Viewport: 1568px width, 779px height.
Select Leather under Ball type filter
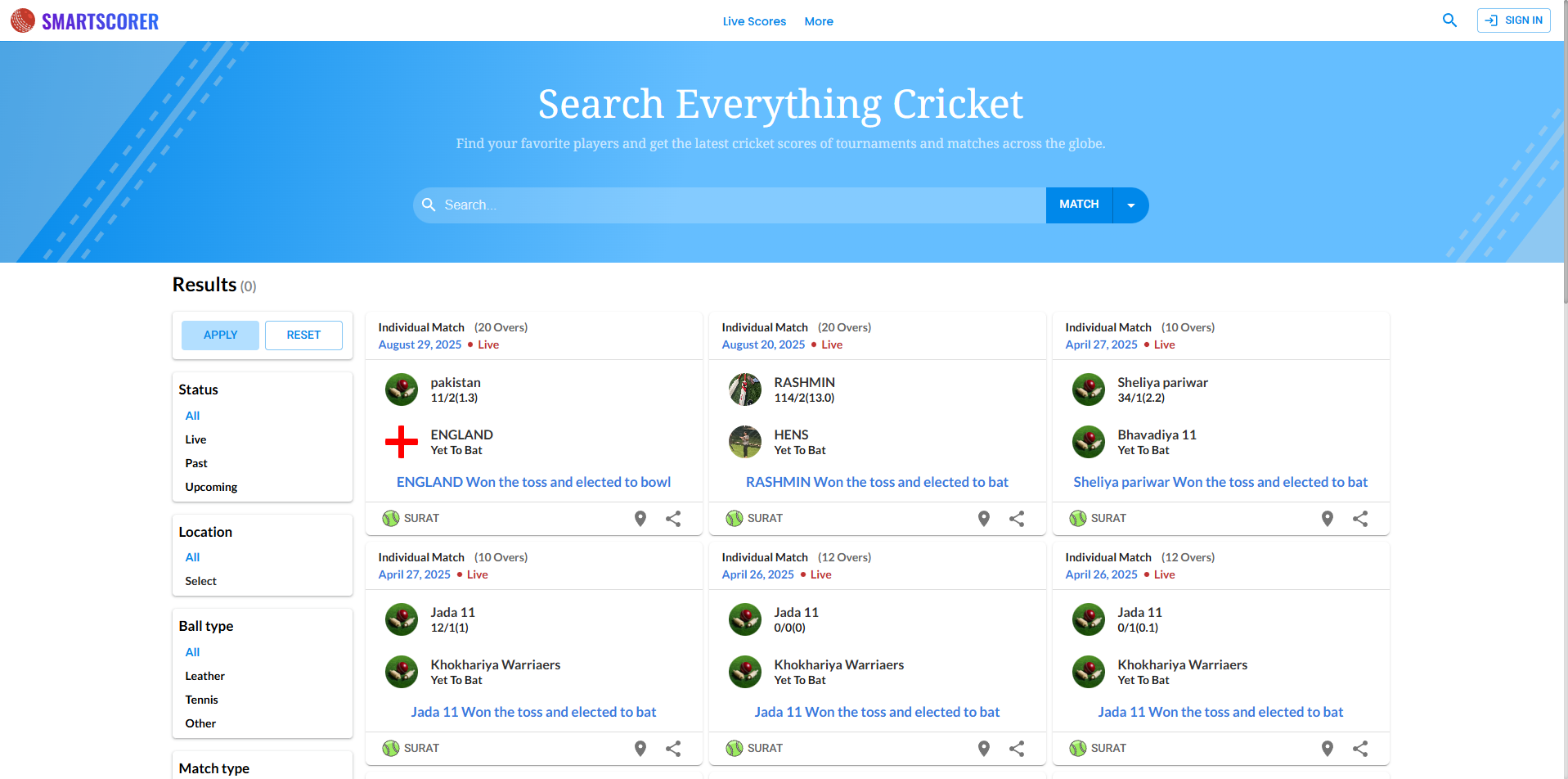(x=204, y=676)
